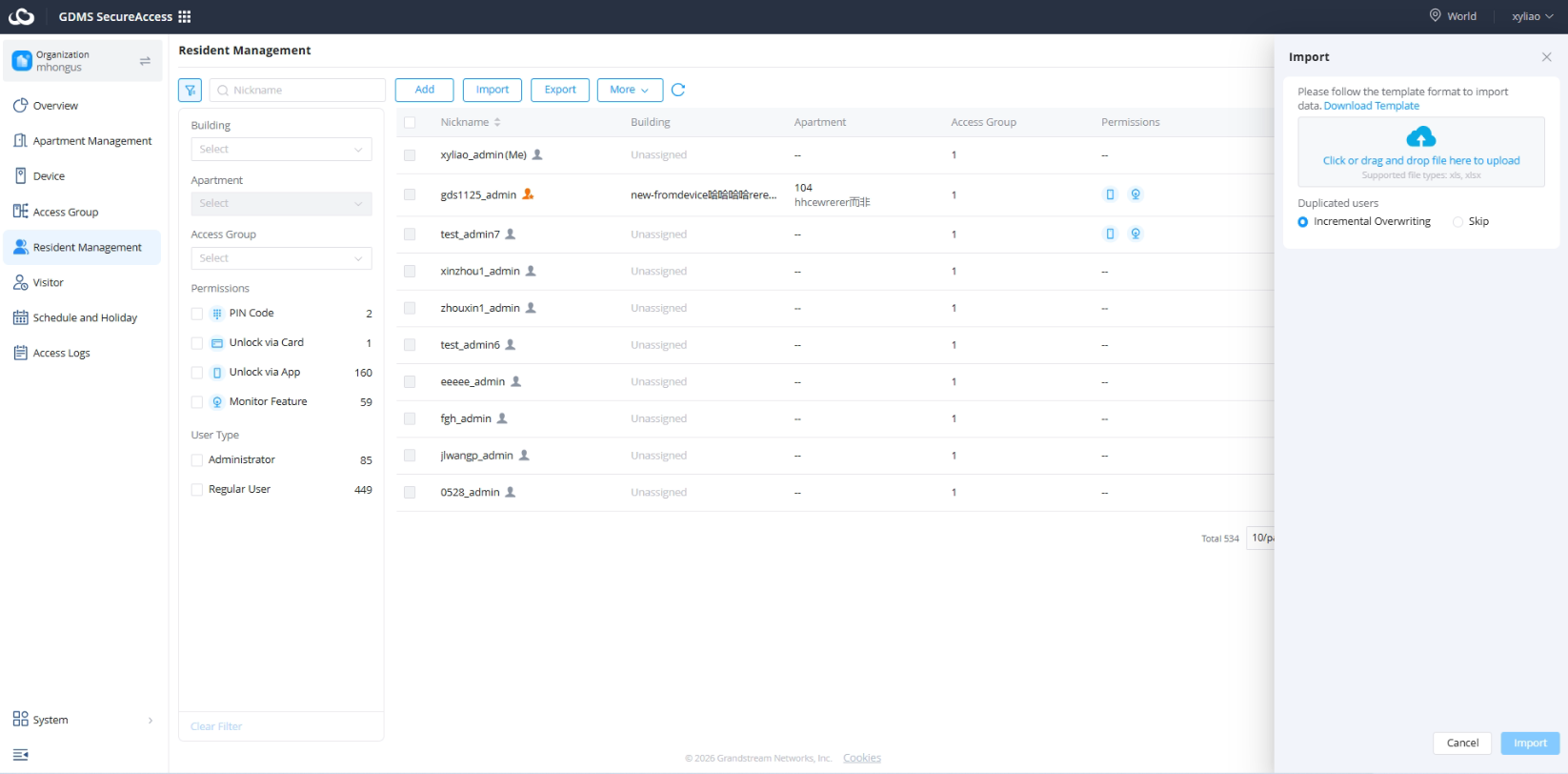The image size is (1568, 774).
Task: Click the Clear Filter link
Action: pos(216,726)
